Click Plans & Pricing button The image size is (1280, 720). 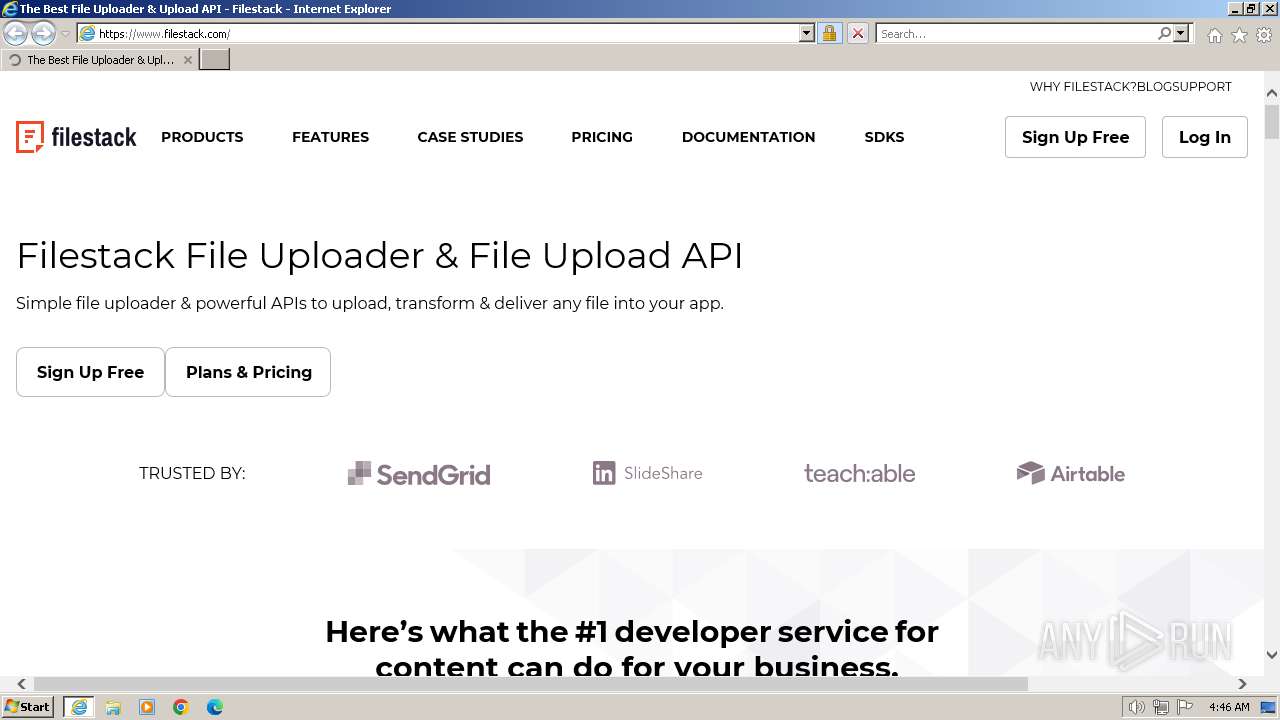(x=248, y=372)
